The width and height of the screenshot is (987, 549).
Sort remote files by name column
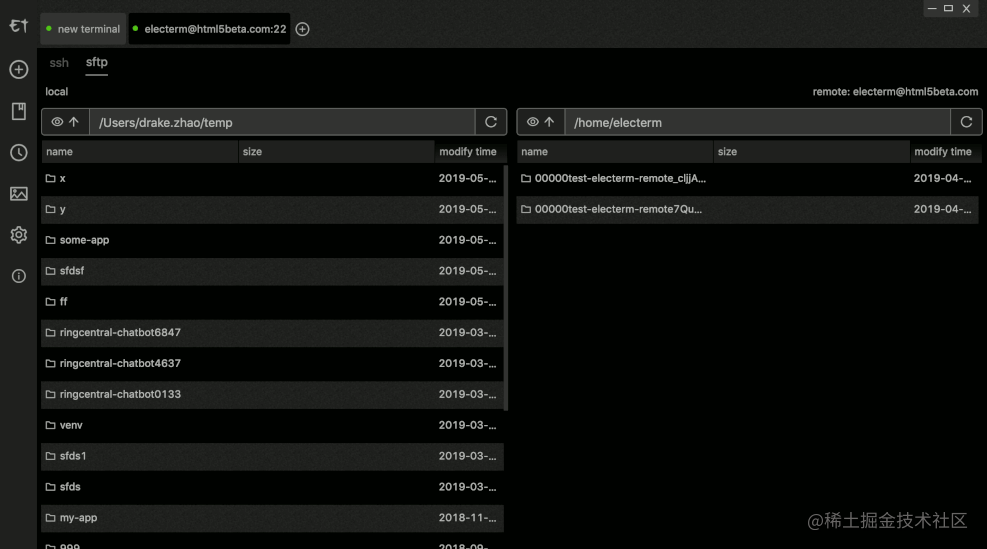615,152
